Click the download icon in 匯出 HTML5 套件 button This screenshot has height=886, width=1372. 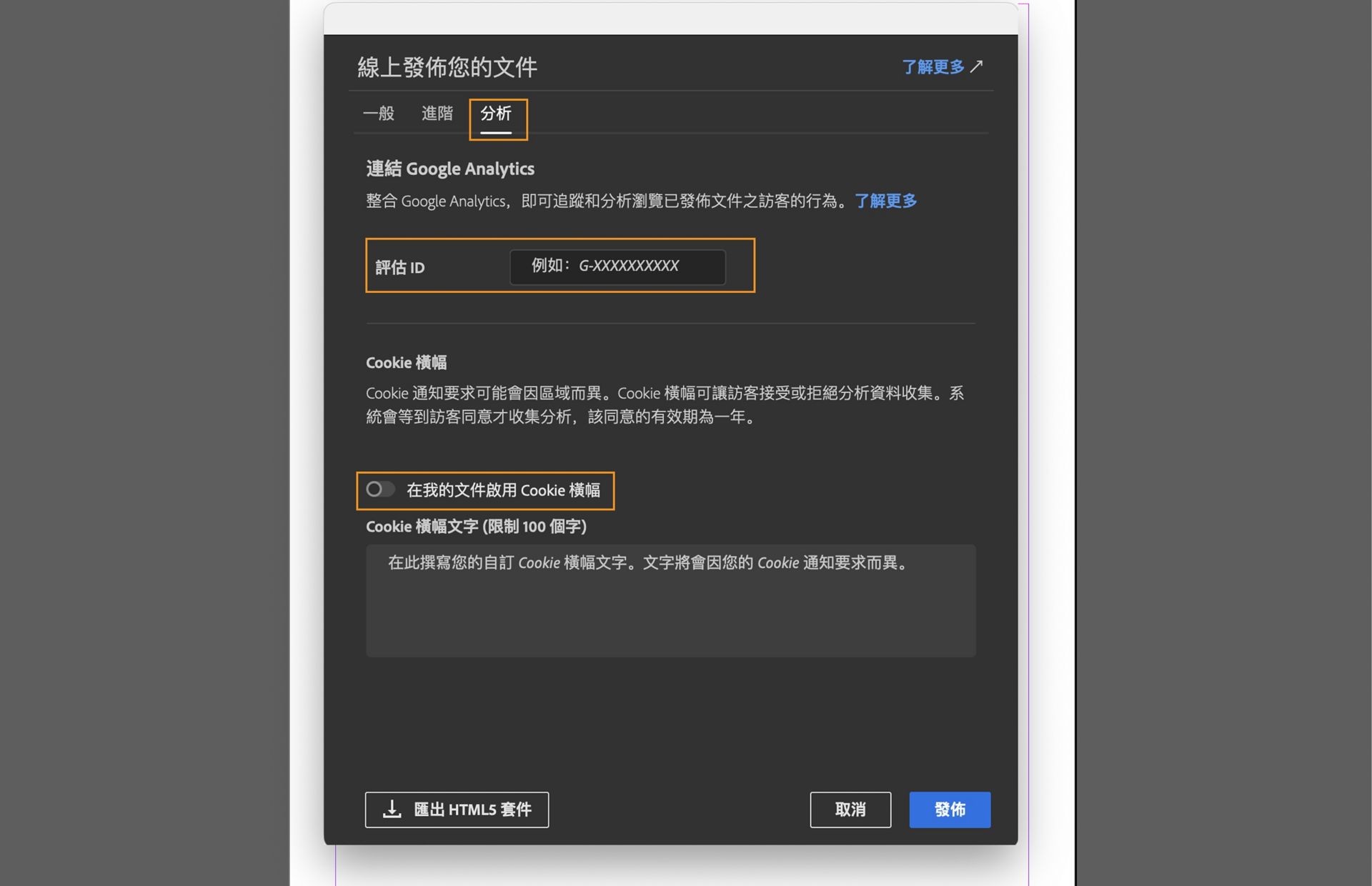pyautogui.click(x=392, y=810)
